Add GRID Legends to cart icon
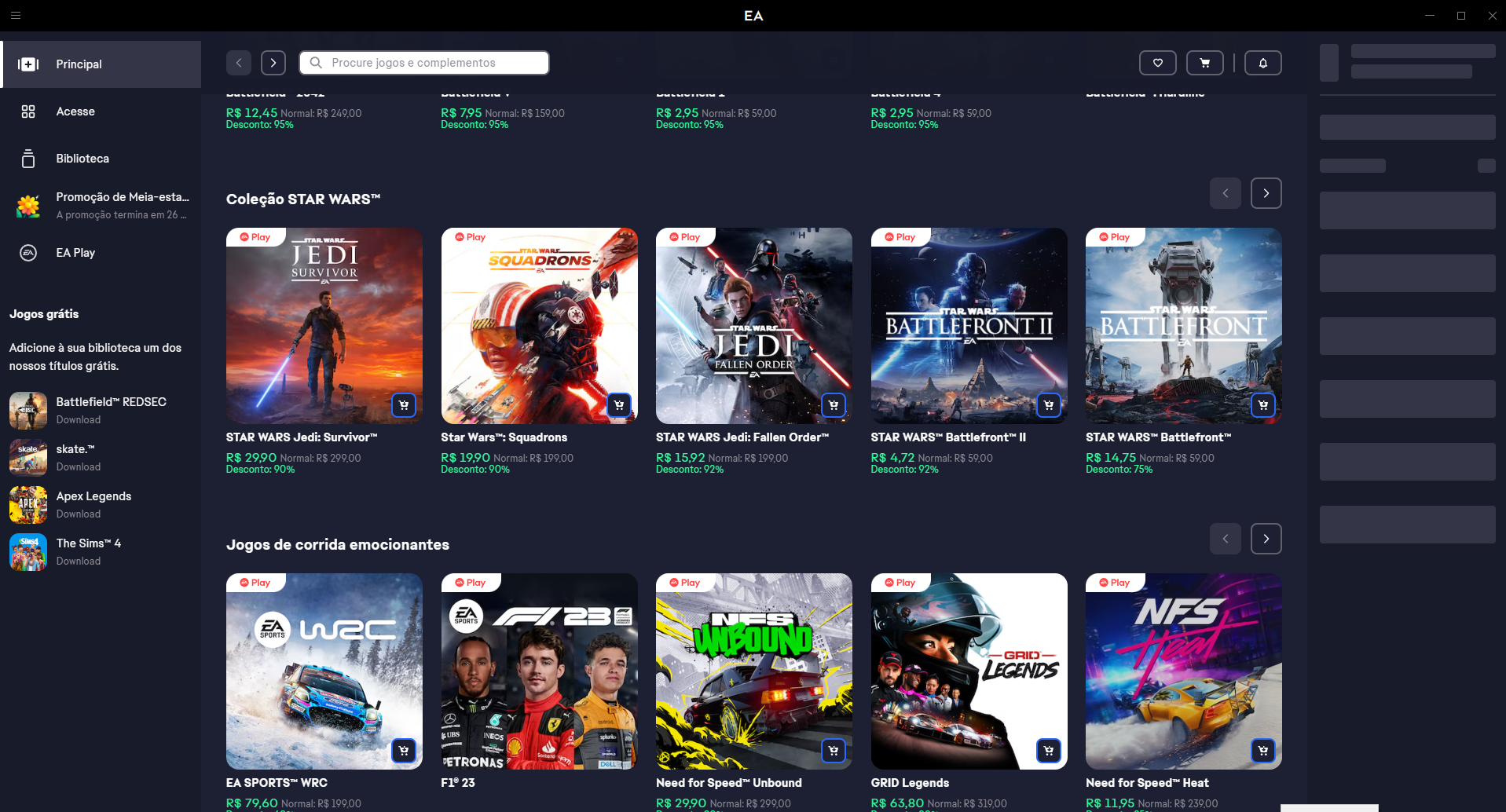The image size is (1506, 812). [x=1048, y=751]
